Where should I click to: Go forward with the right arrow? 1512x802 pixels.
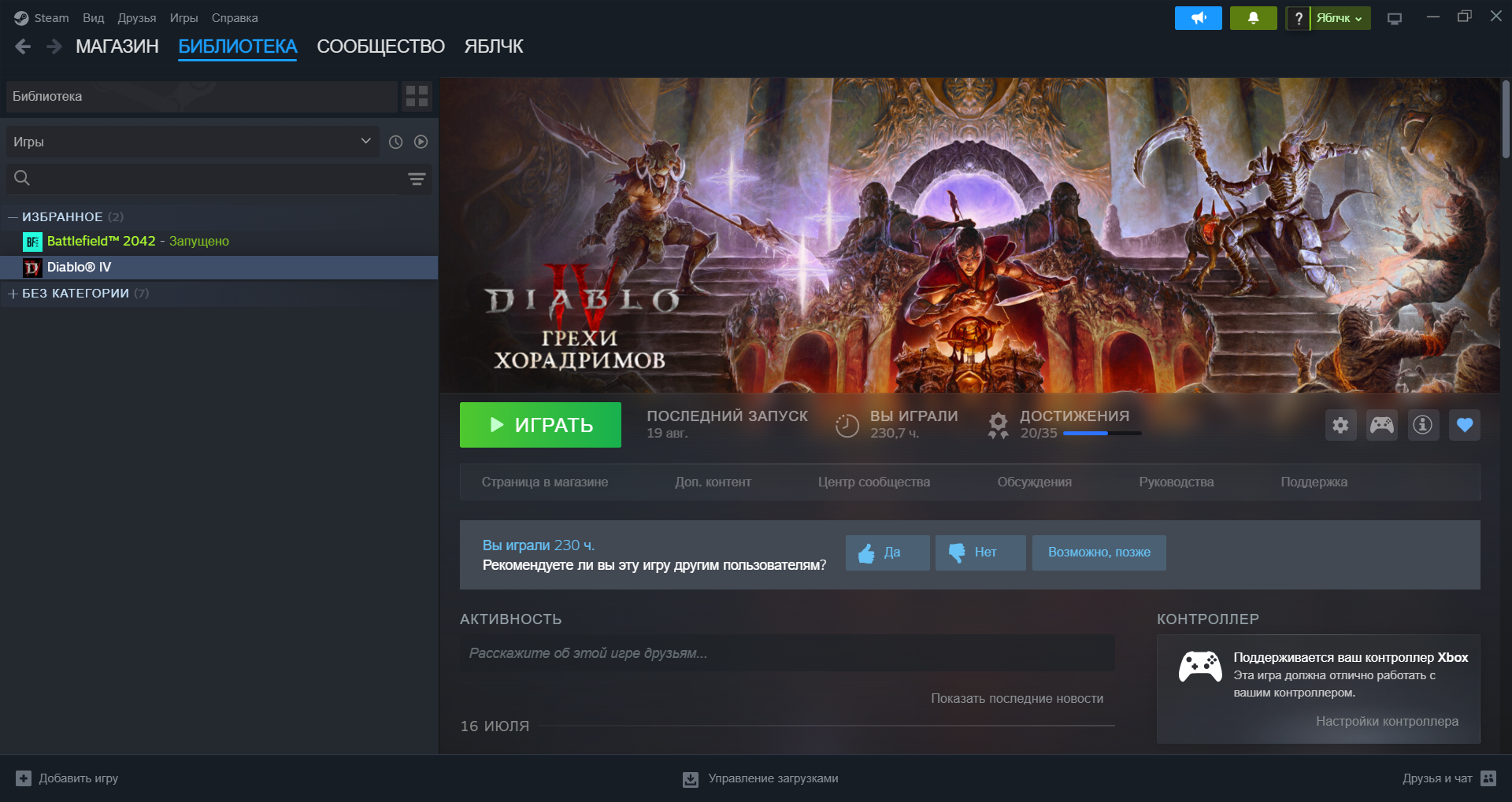click(x=54, y=46)
